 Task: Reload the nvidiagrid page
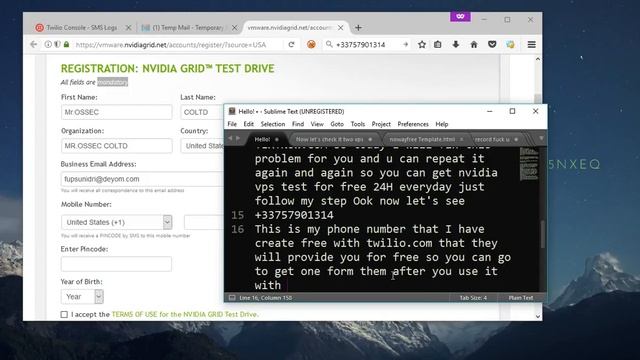pyautogui.click(x=291, y=44)
